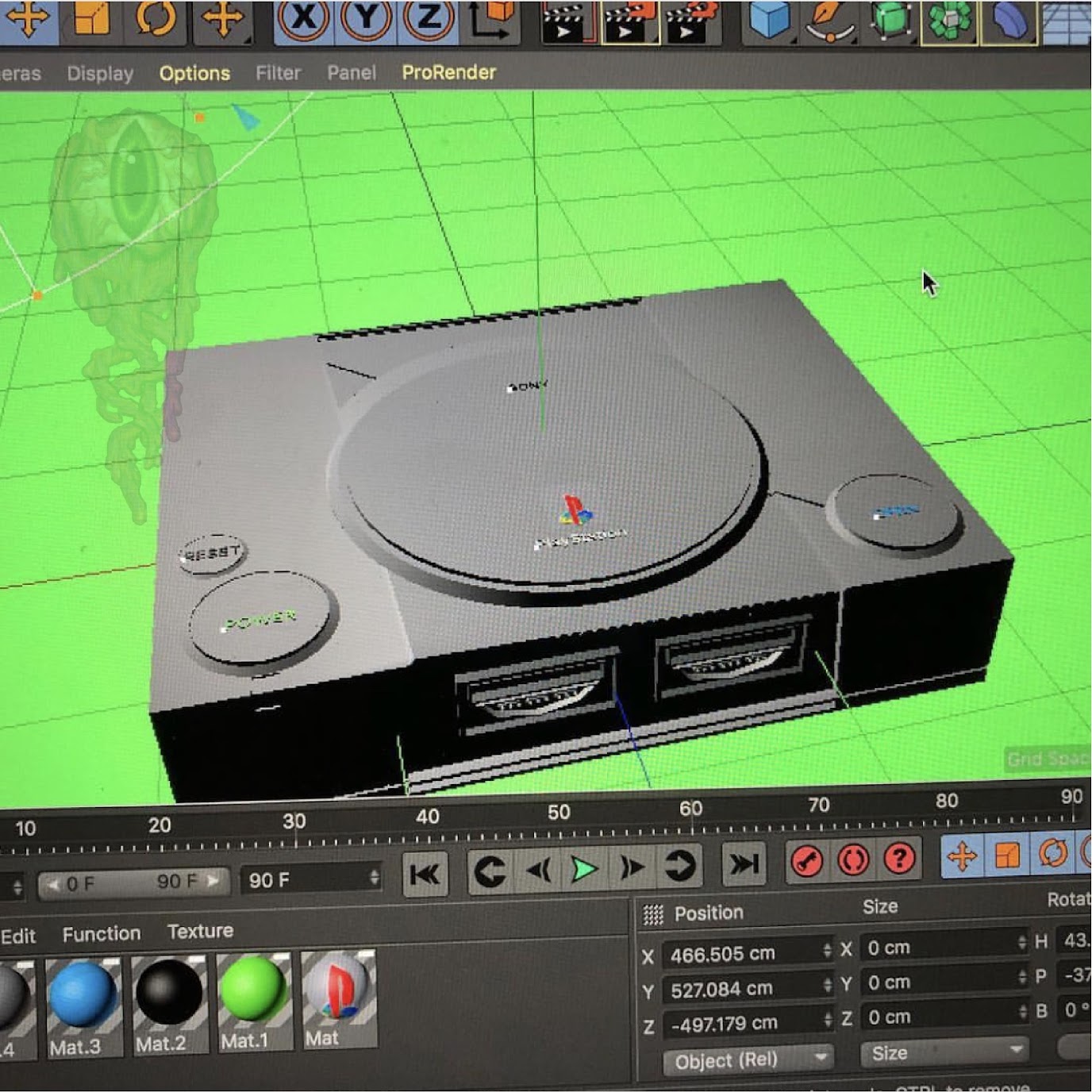1092x1092 pixels.
Task: Play the animation forwards
Action: (584, 869)
